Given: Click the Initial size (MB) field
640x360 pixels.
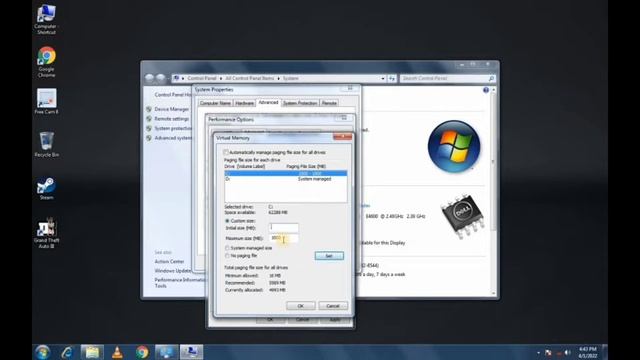Looking at the screenshot, I should click(284, 228).
